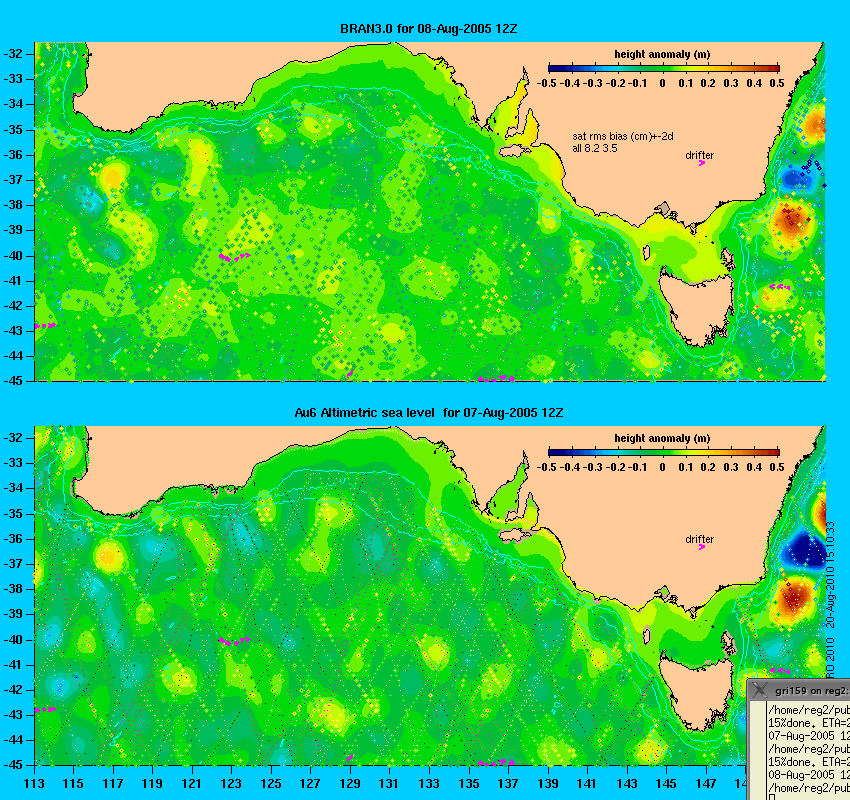Image resolution: width=850 pixels, height=800 pixels.
Task: Click the 'Au6 Altimetric sea level' plot title
Action: 364,413
